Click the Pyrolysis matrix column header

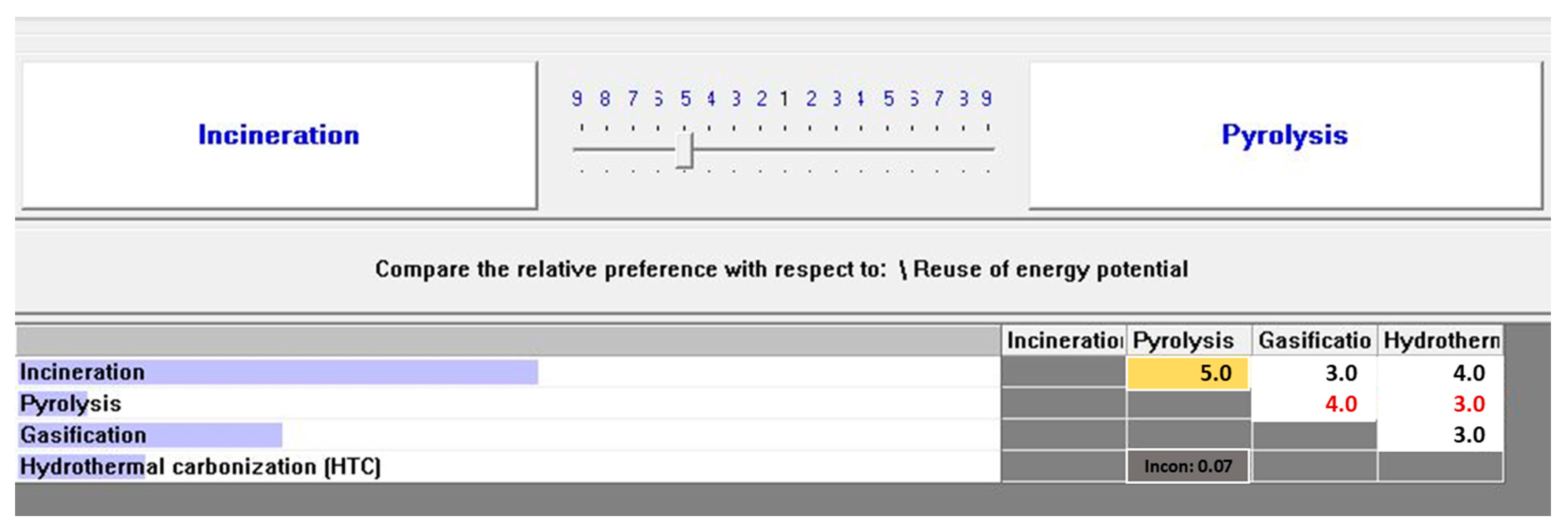click(1188, 340)
